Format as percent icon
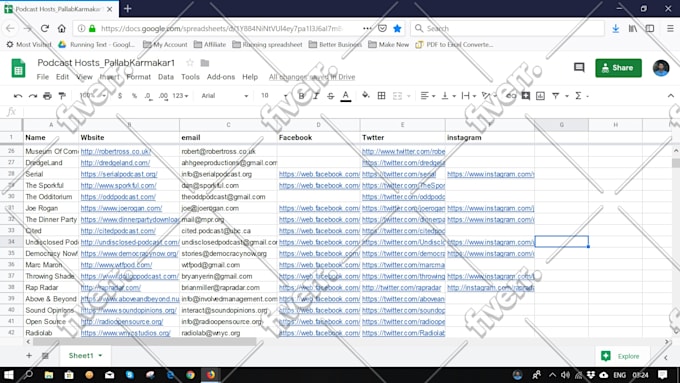680x383 pixels. (134, 96)
